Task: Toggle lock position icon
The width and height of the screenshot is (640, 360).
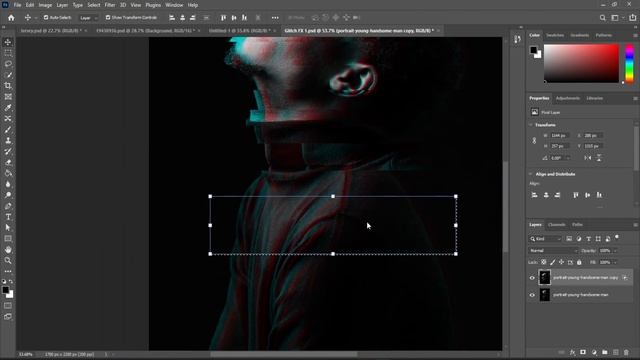Action: 562,262
